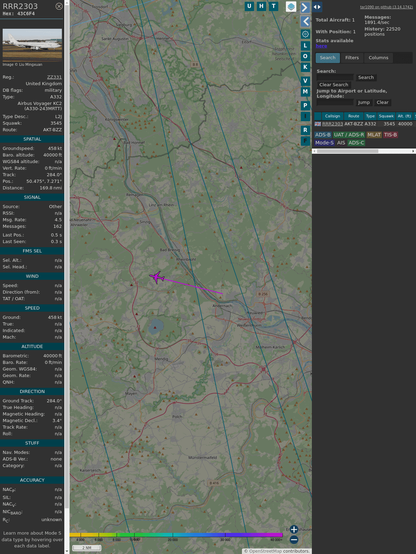
Task: Click the Jump to Airport input field
Action: coord(335,102)
